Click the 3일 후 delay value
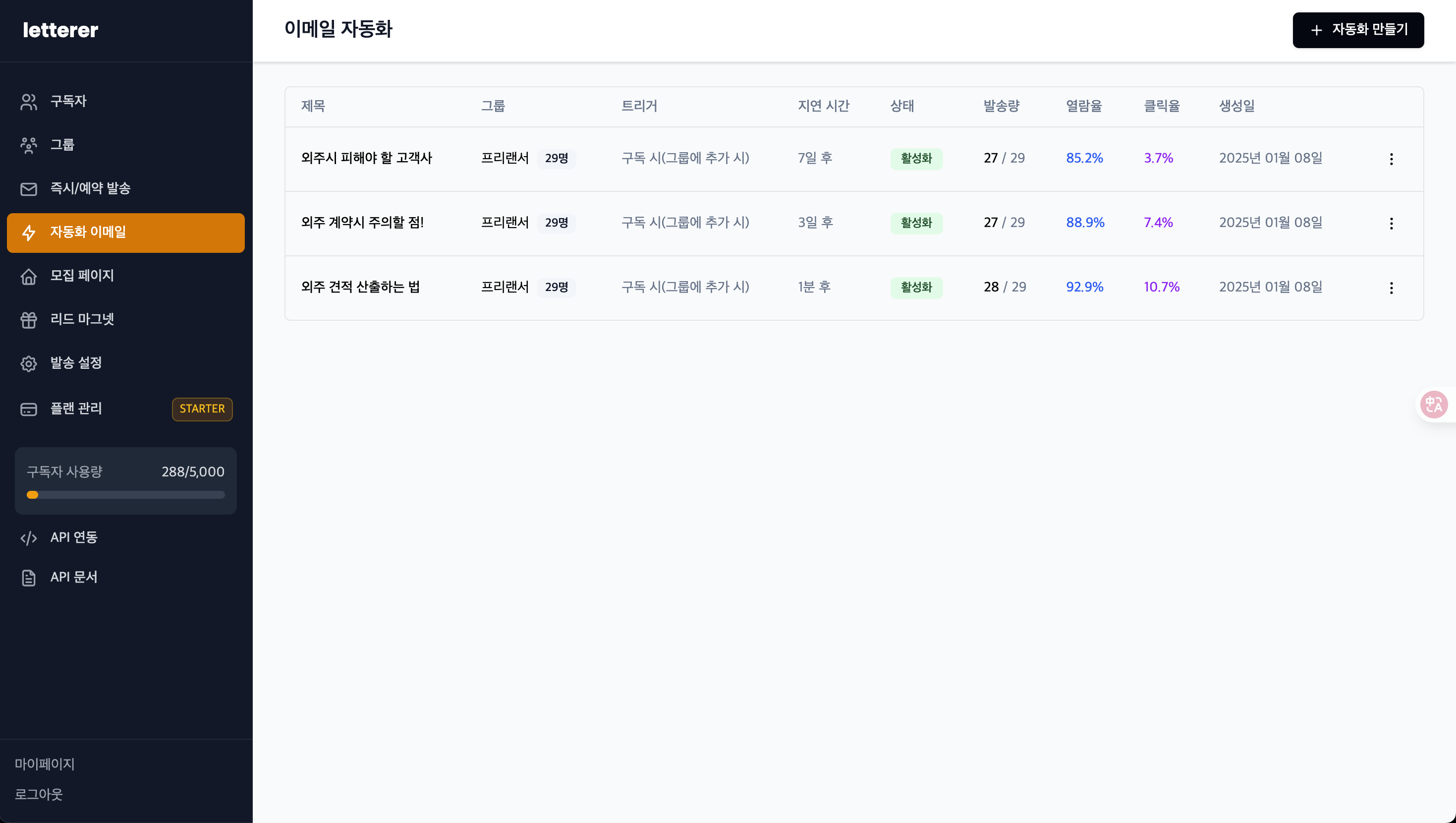 pos(815,223)
